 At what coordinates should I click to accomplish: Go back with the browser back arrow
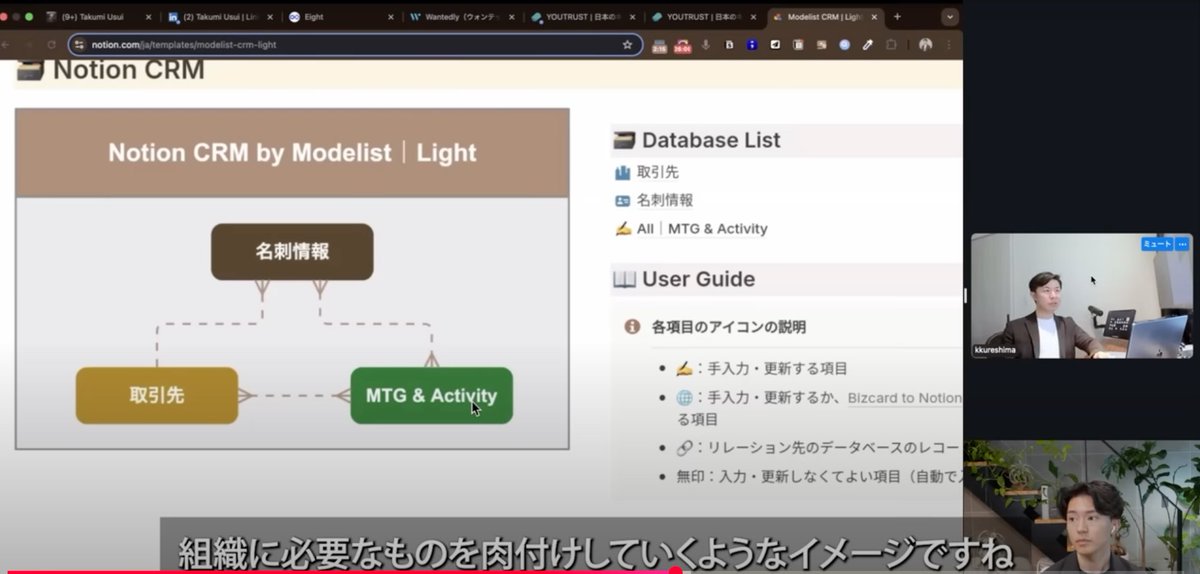click(x=7, y=45)
